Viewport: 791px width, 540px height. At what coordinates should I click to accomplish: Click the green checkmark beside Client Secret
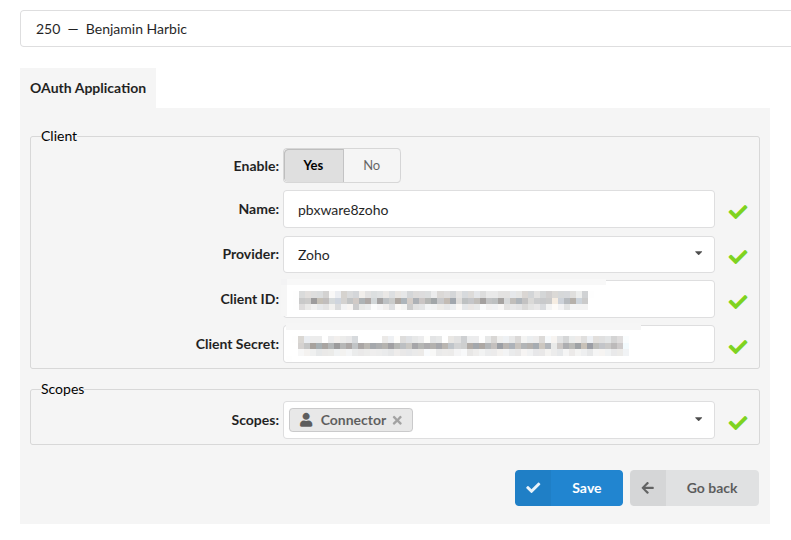point(738,347)
